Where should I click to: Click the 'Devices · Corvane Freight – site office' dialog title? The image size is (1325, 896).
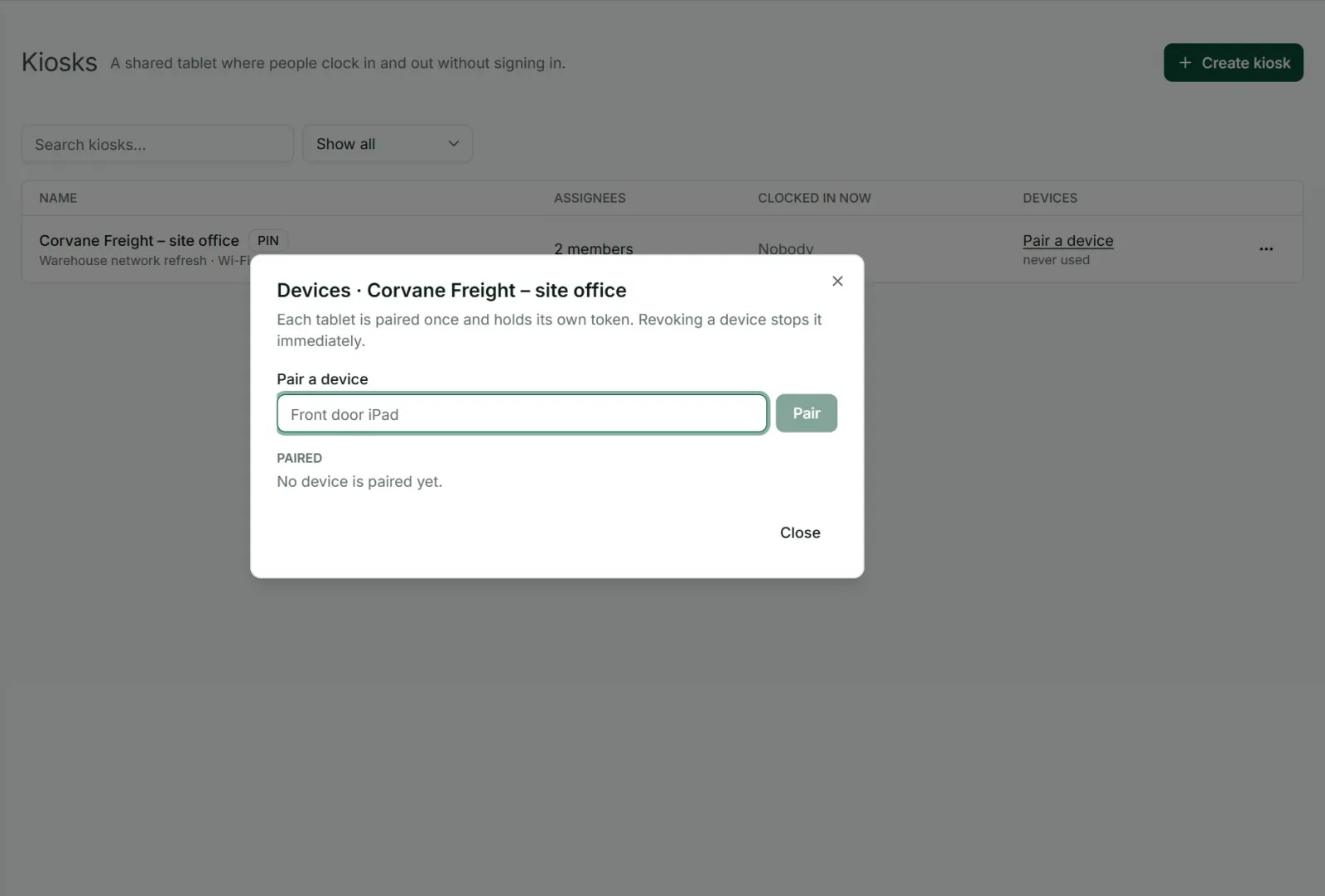tap(451, 291)
